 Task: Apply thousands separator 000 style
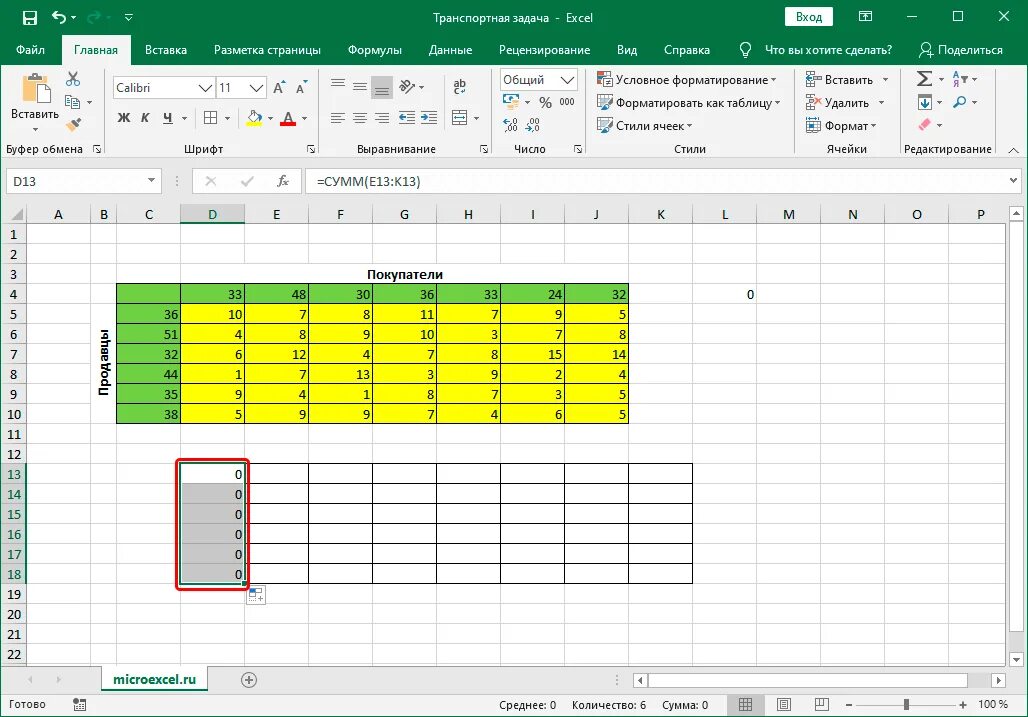tap(567, 102)
